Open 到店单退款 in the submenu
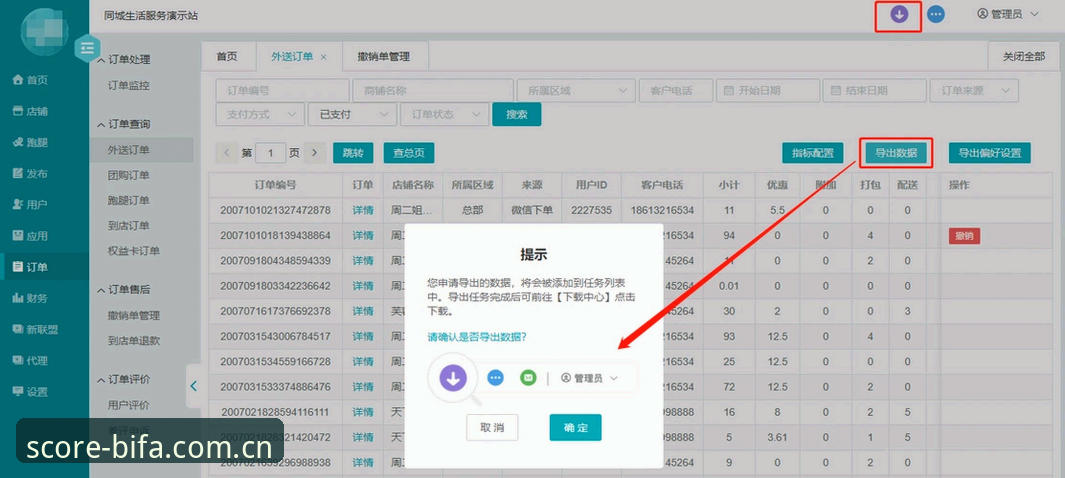Image resolution: width=1065 pixels, height=478 pixels. coord(134,340)
